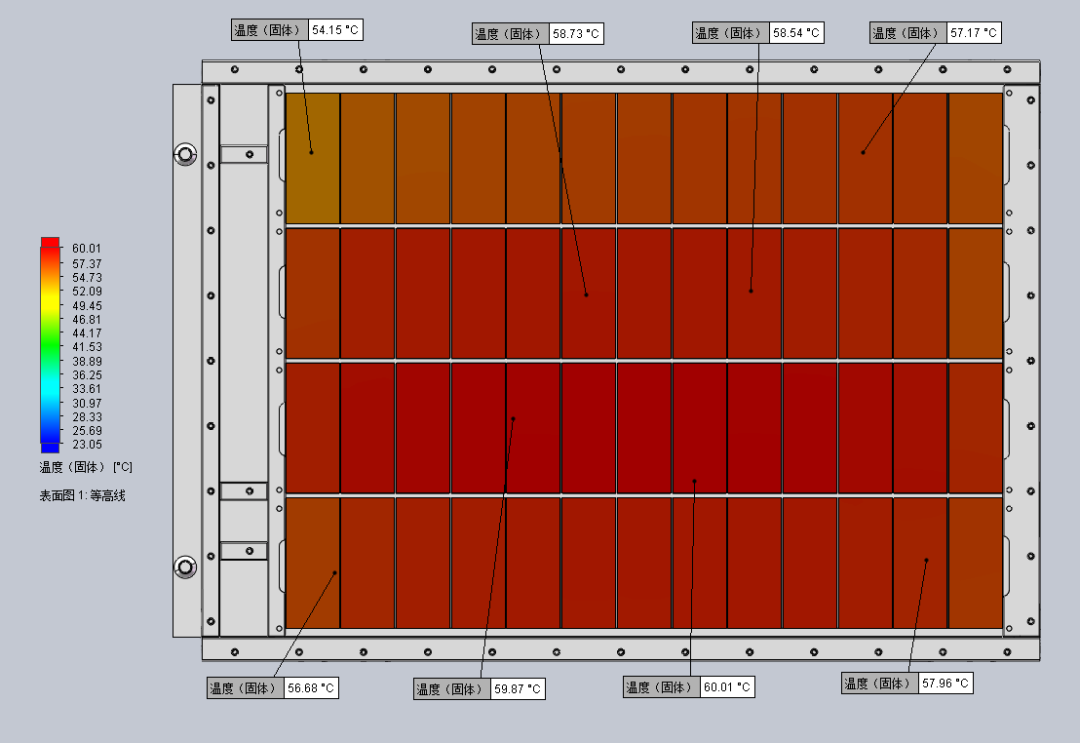Click the upper-left circular mounting hole
1080x743 pixels.
(x=185, y=154)
